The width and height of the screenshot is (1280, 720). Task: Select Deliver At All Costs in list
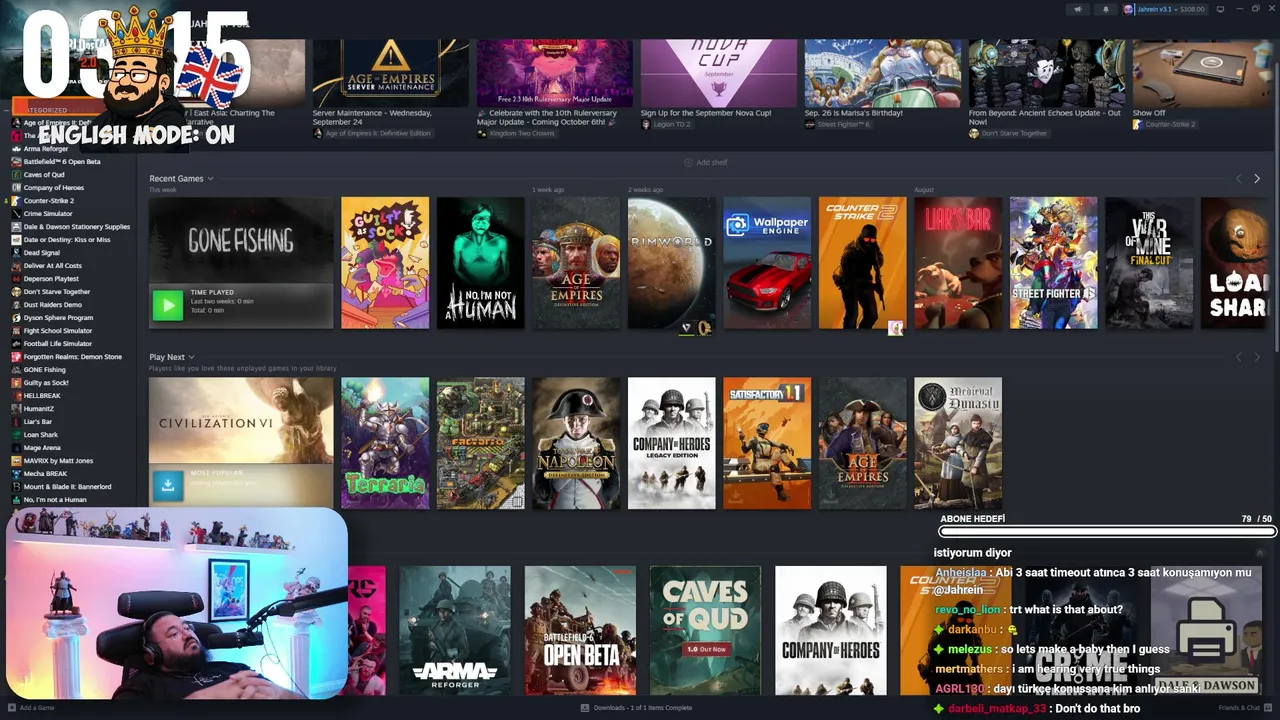click(x=52, y=266)
